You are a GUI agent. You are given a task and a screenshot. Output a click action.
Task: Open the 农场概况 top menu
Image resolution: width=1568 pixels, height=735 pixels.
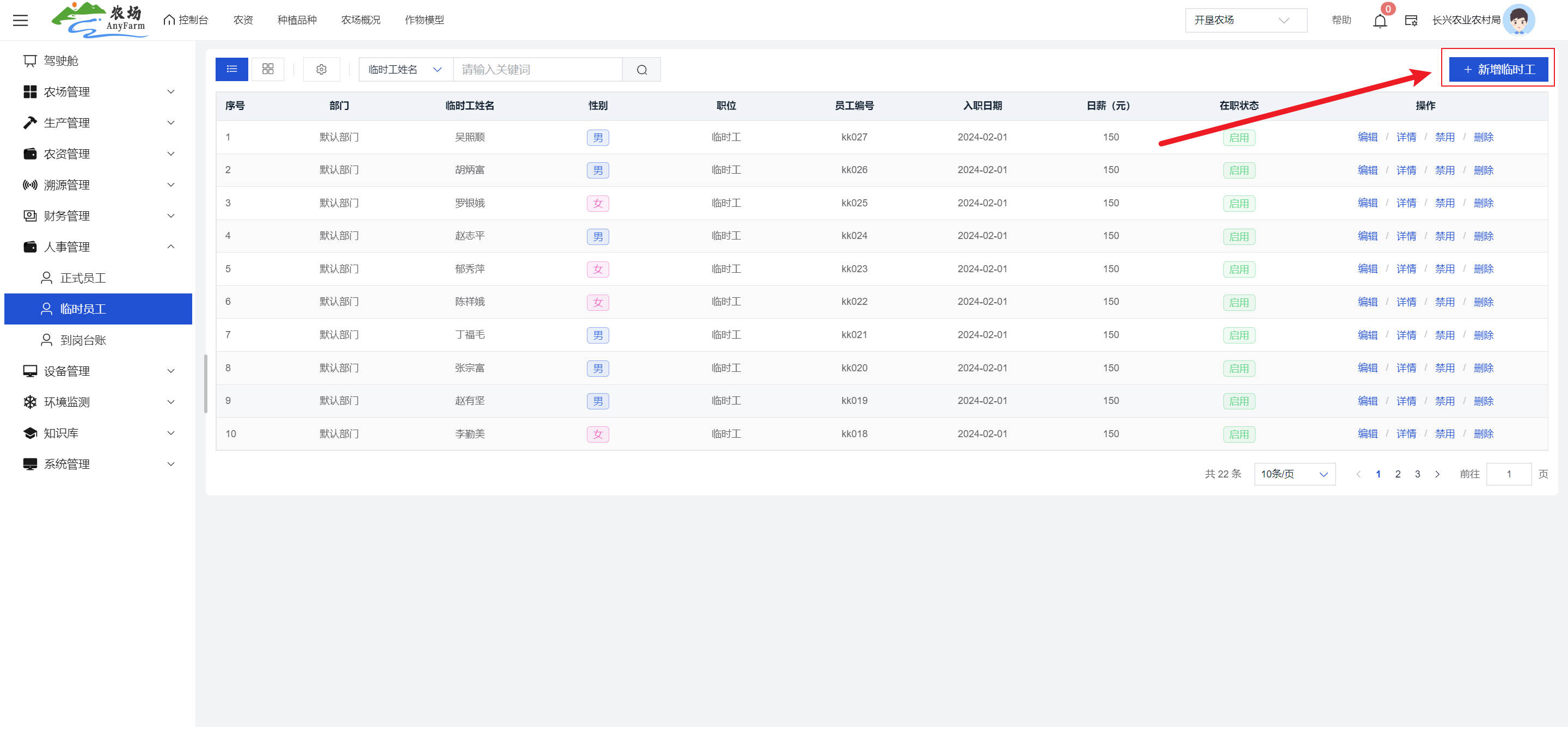(360, 20)
